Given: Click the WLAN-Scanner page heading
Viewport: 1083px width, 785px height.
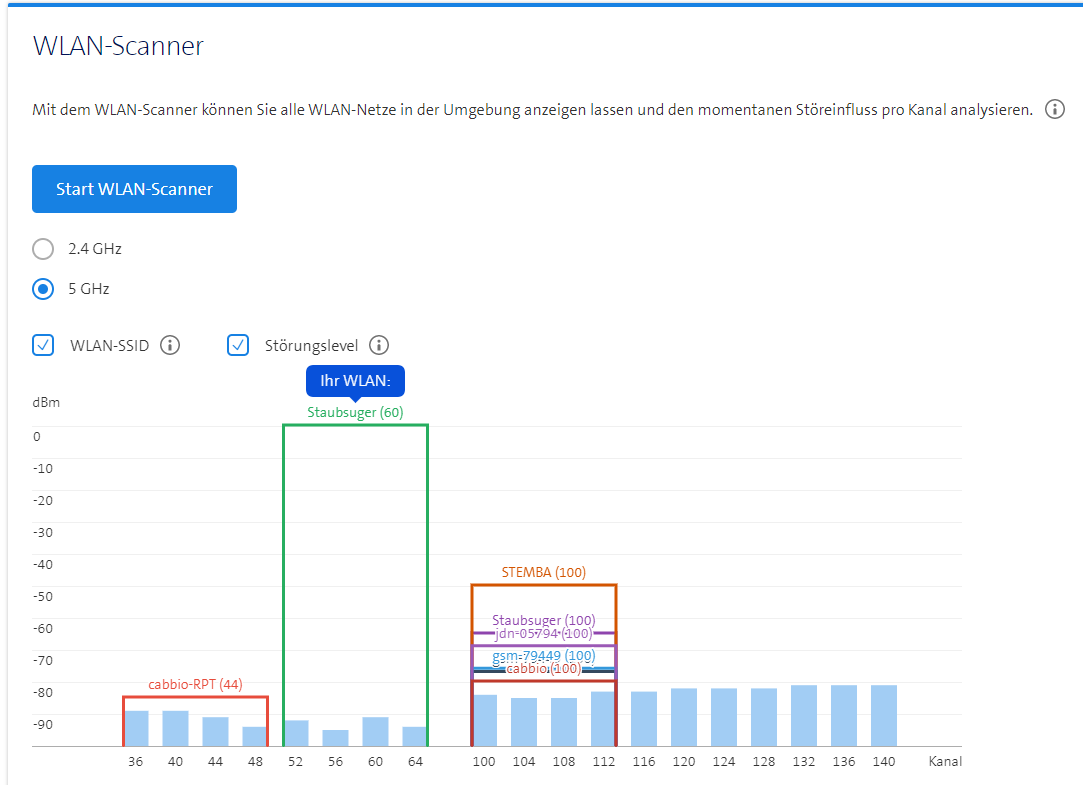Looking at the screenshot, I should point(118,46).
